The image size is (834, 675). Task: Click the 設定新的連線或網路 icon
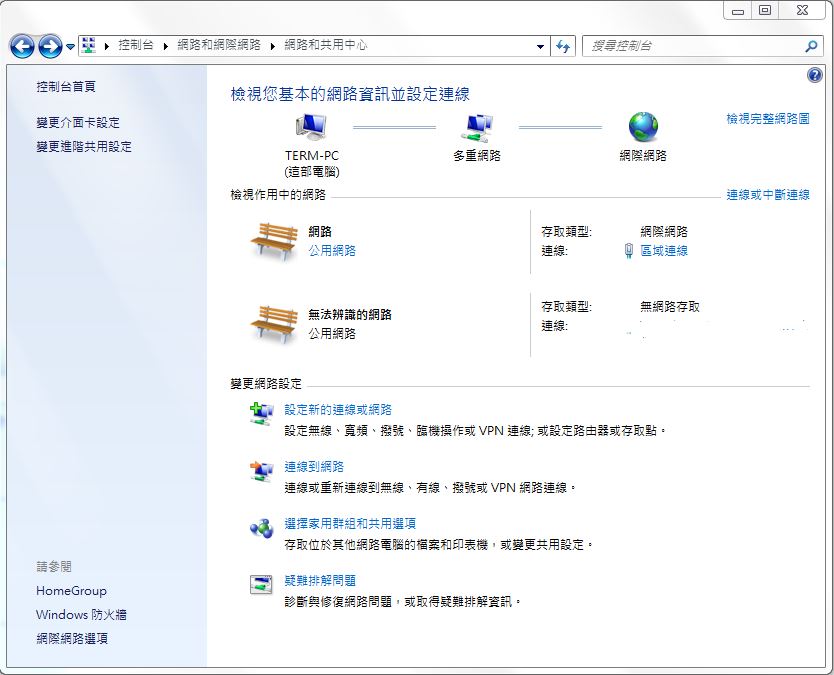tap(261, 414)
